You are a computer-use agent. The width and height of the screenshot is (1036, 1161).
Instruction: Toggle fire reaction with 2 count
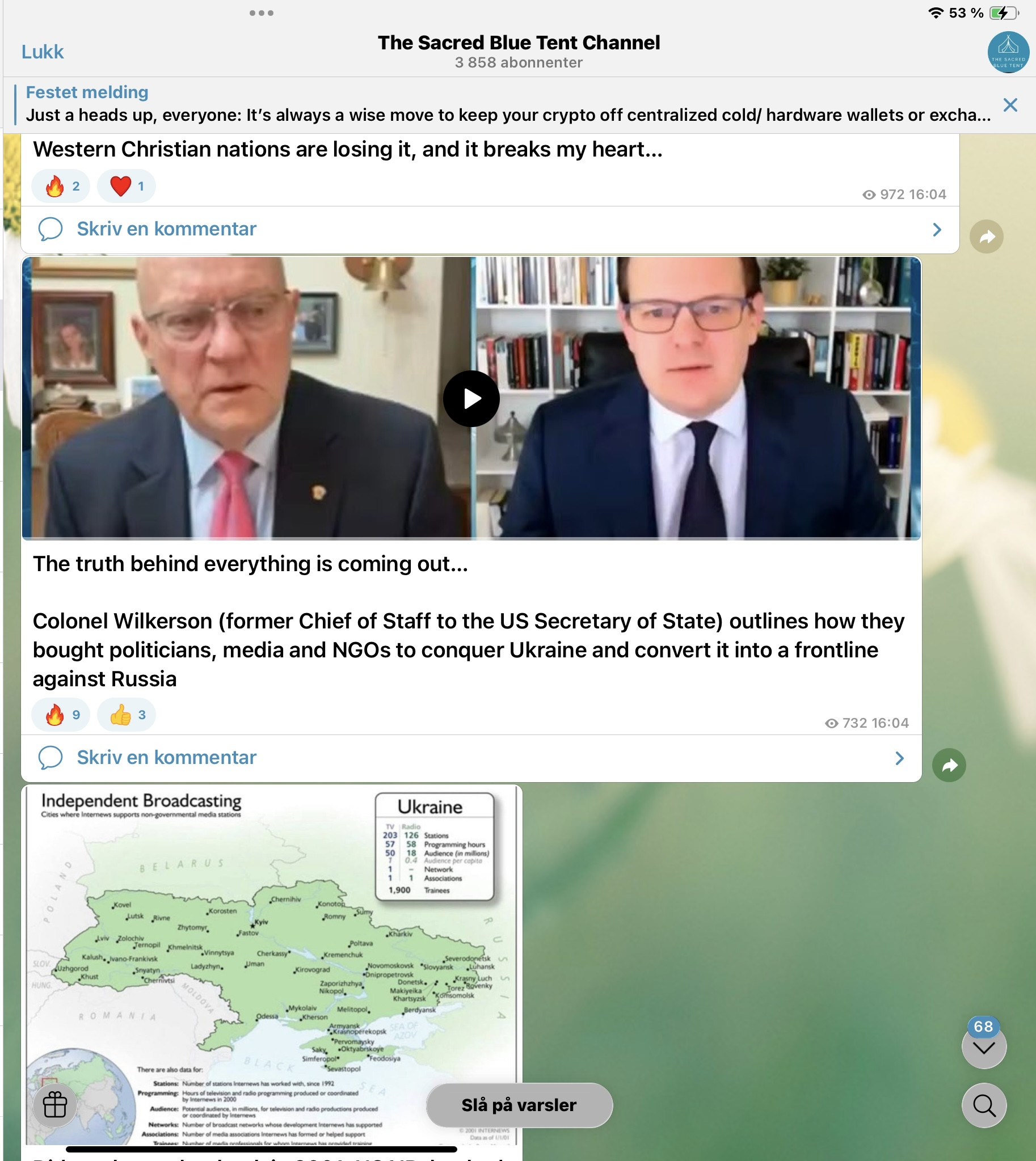pos(61,186)
